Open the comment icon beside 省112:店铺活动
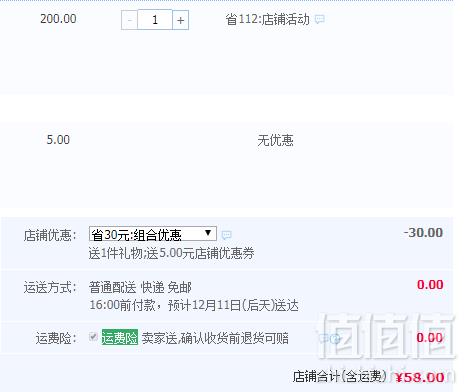 320,19
